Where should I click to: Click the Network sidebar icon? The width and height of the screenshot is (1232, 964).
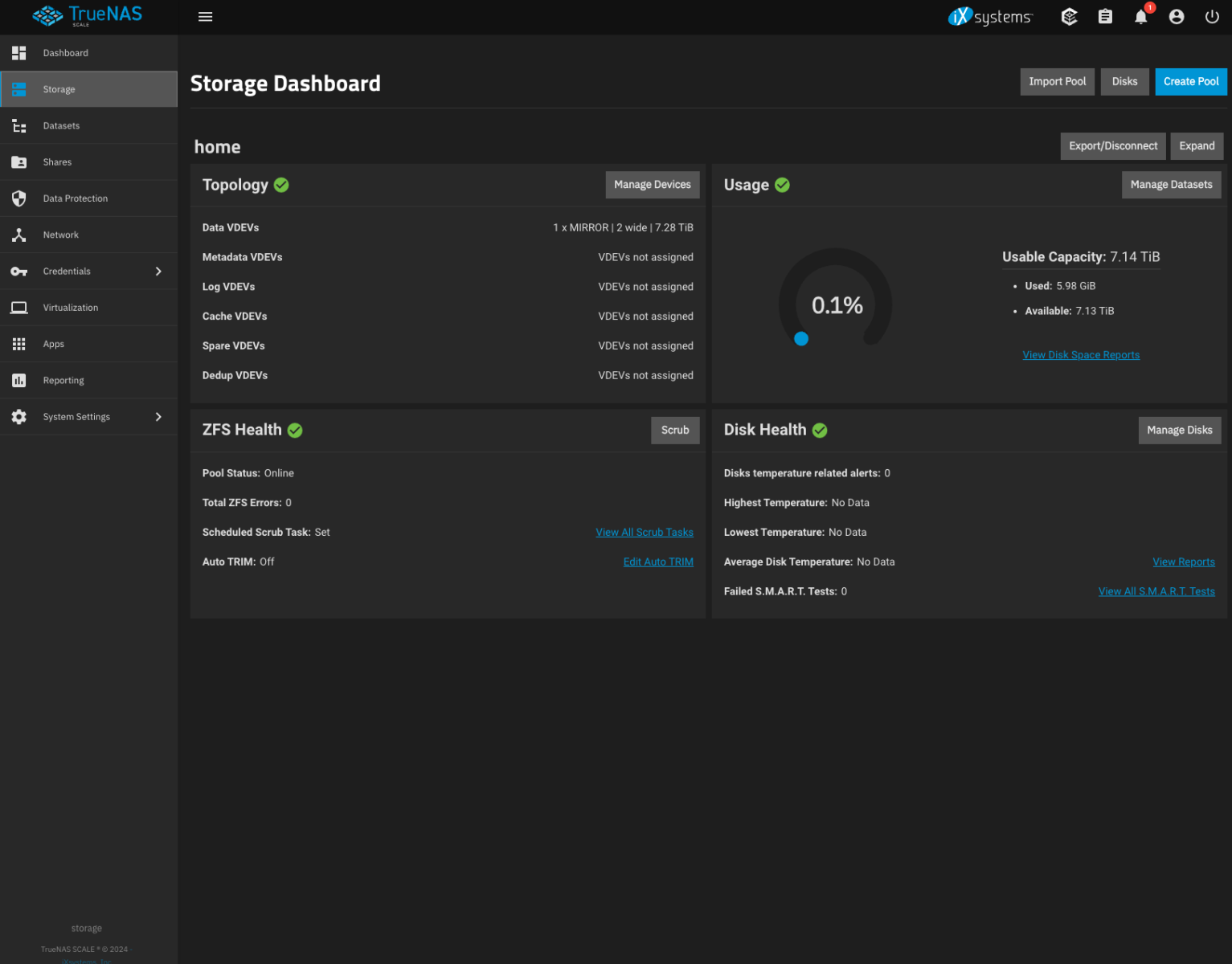tap(19, 235)
